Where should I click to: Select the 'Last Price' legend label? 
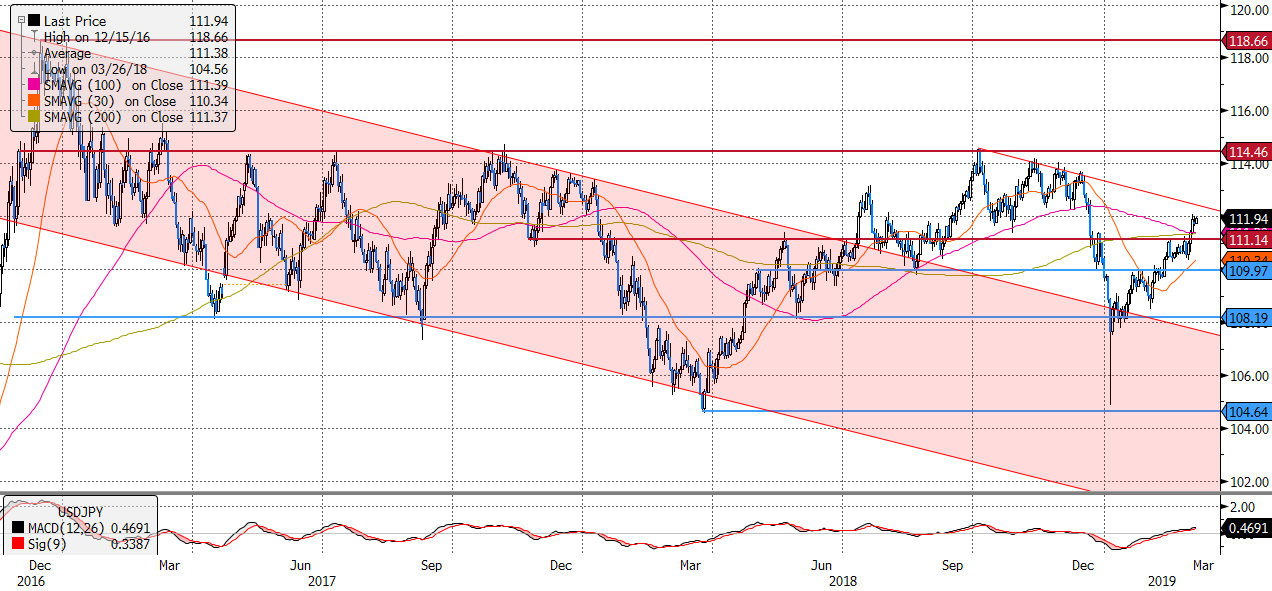75,20
